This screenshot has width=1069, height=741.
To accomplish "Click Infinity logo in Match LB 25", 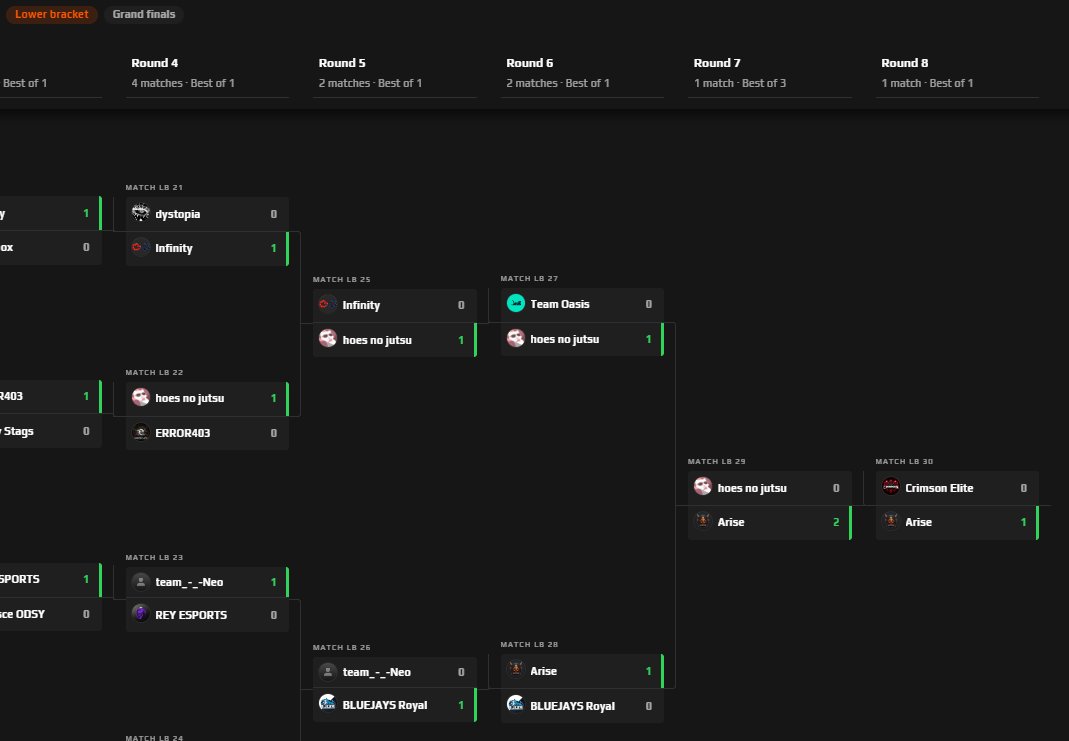I will point(328,305).
